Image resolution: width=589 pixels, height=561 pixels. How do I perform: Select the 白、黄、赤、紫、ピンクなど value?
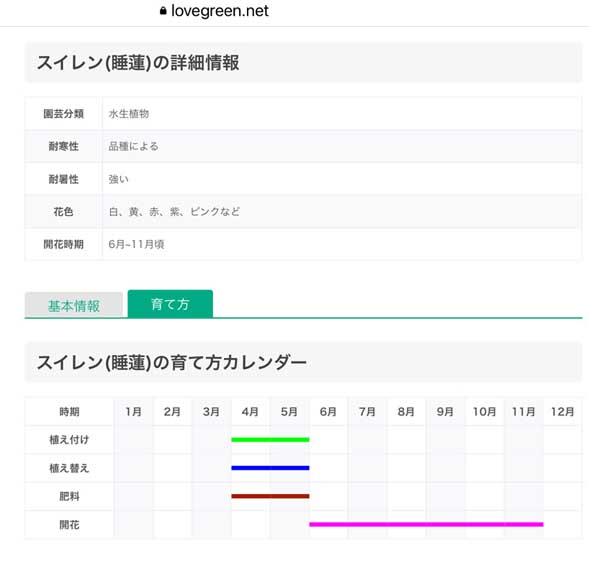click(174, 212)
